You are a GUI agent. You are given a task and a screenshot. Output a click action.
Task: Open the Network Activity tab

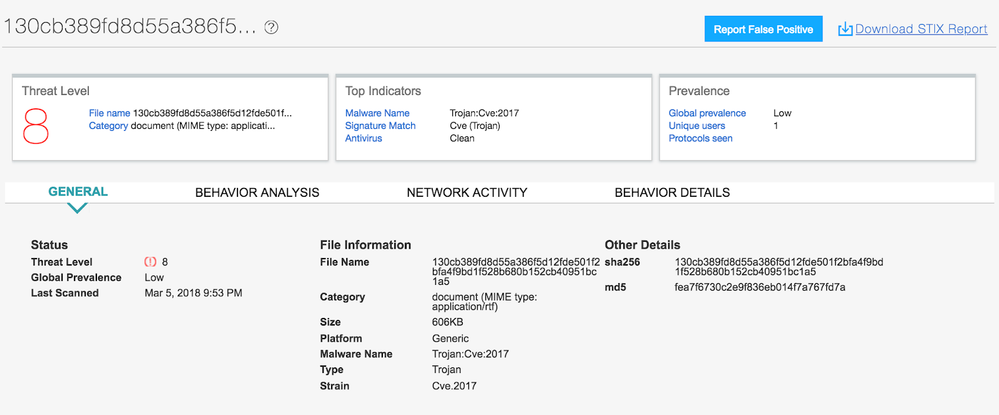tap(466, 192)
